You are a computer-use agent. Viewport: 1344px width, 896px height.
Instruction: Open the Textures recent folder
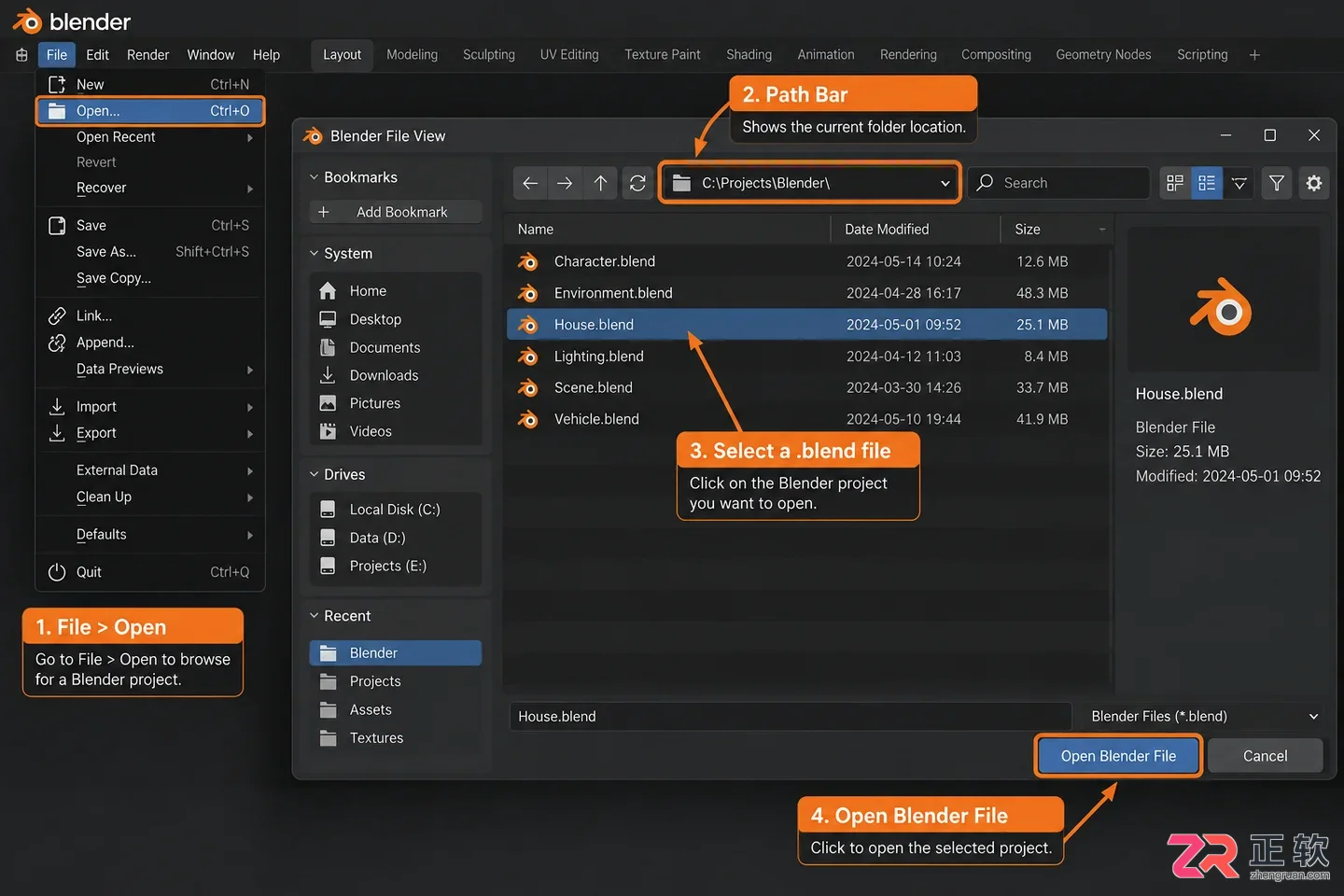tap(396, 738)
